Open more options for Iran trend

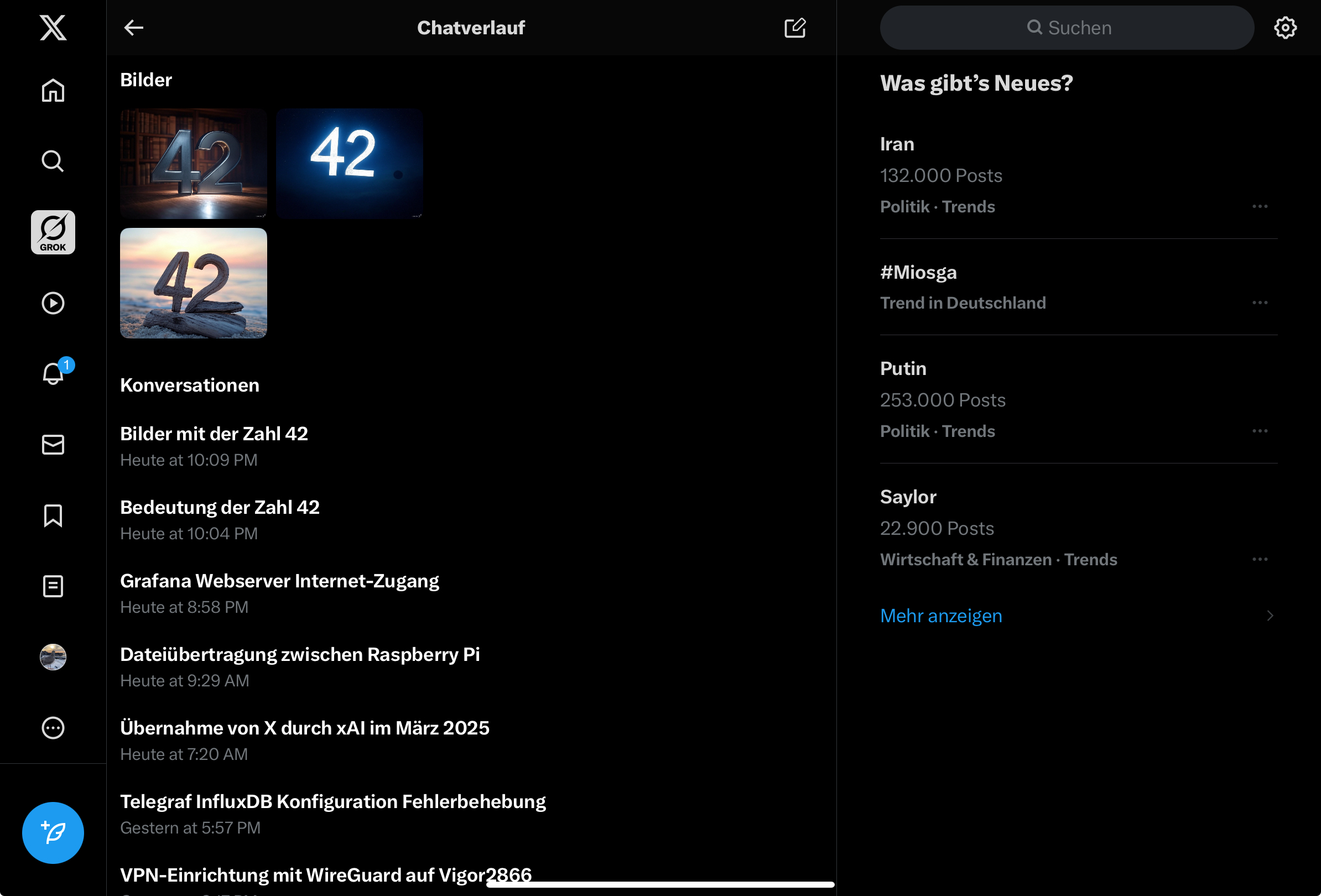point(1260,206)
